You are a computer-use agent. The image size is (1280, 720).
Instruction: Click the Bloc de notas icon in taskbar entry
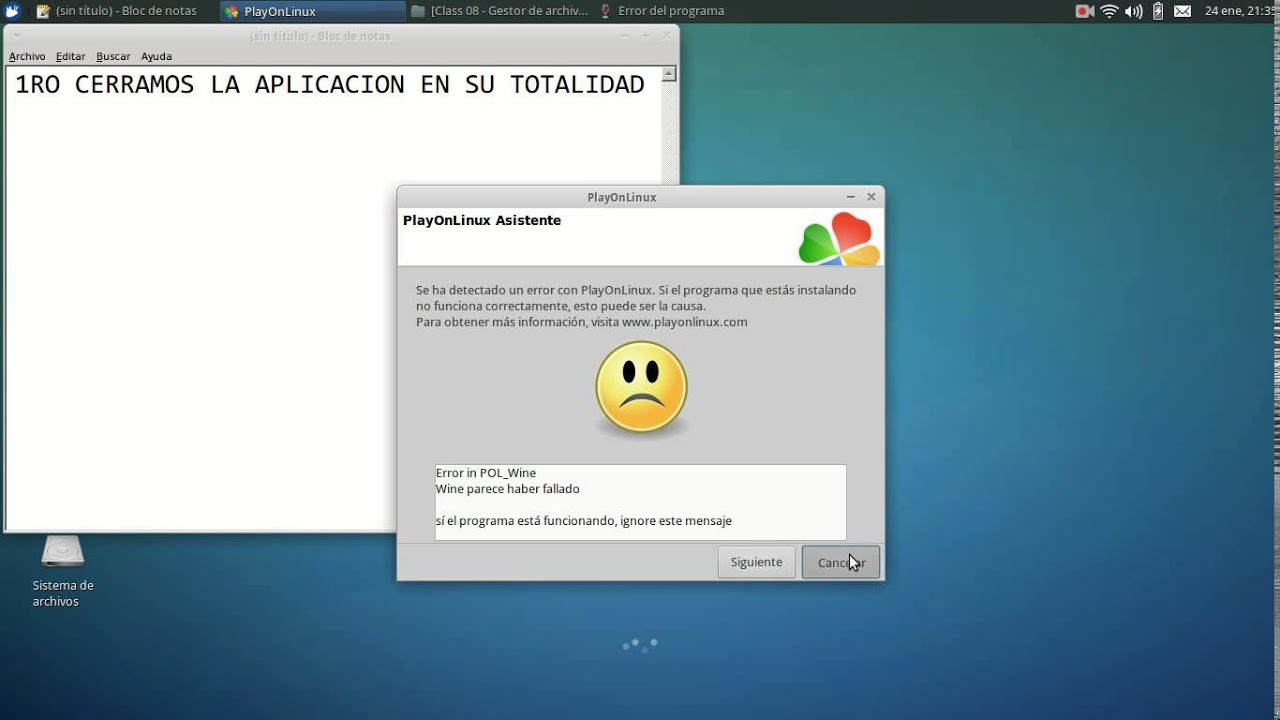(x=43, y=11)
